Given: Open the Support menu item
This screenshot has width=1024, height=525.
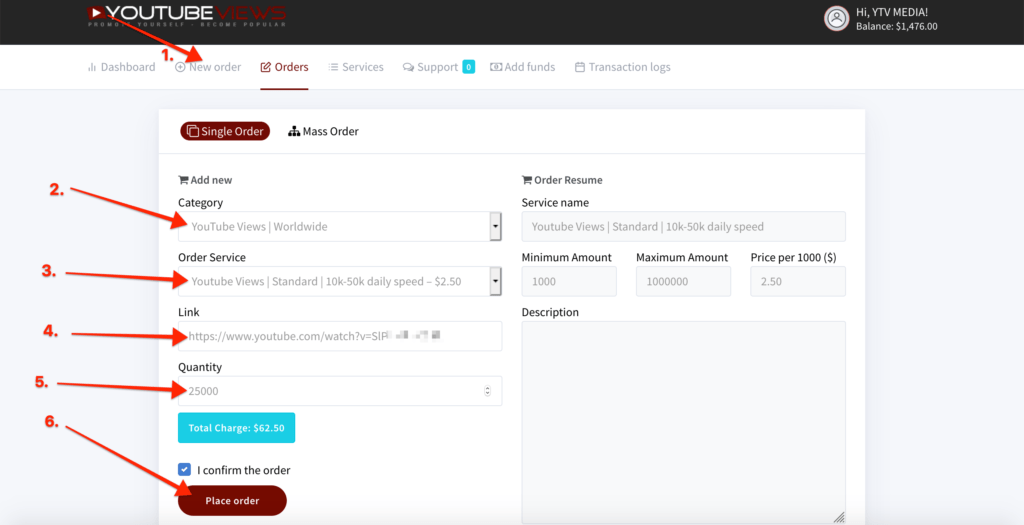Looking at the screenshot, I should pyautogui.click(x=430, y=67).
